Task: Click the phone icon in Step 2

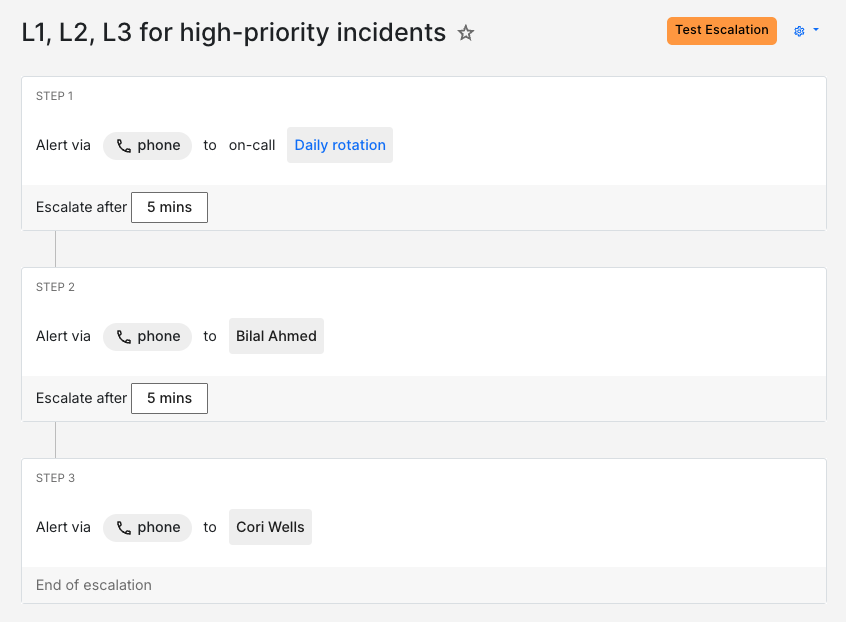Action: [124, 336]
